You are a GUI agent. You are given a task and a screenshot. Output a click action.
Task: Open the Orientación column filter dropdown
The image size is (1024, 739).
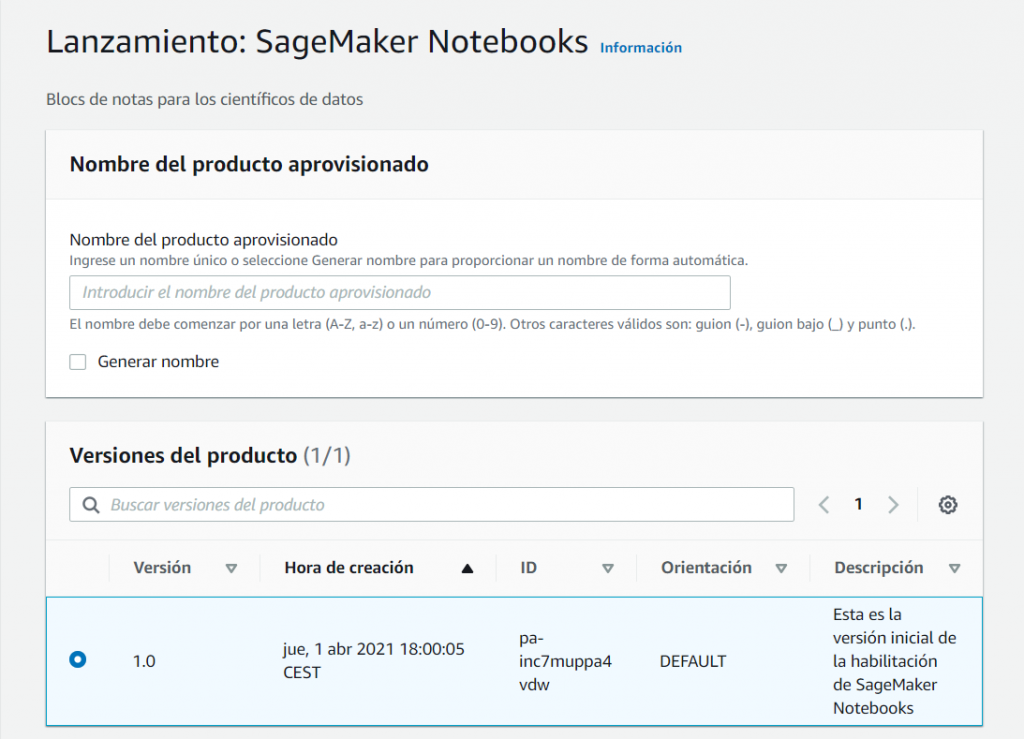point(781,568)
